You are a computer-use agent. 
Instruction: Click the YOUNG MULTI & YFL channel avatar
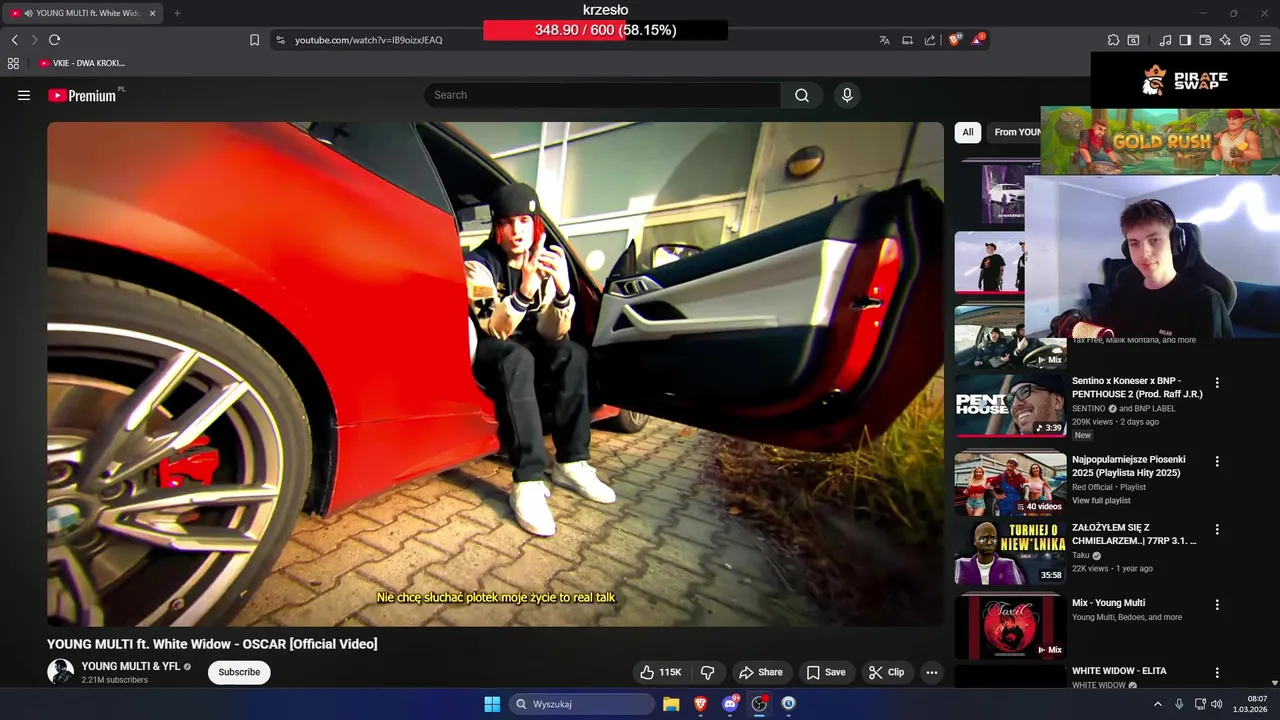(x=61, y=672)
